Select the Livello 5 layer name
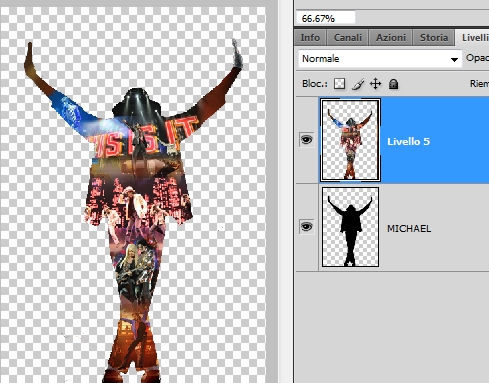The image size is (489, 383). [408, 142]
